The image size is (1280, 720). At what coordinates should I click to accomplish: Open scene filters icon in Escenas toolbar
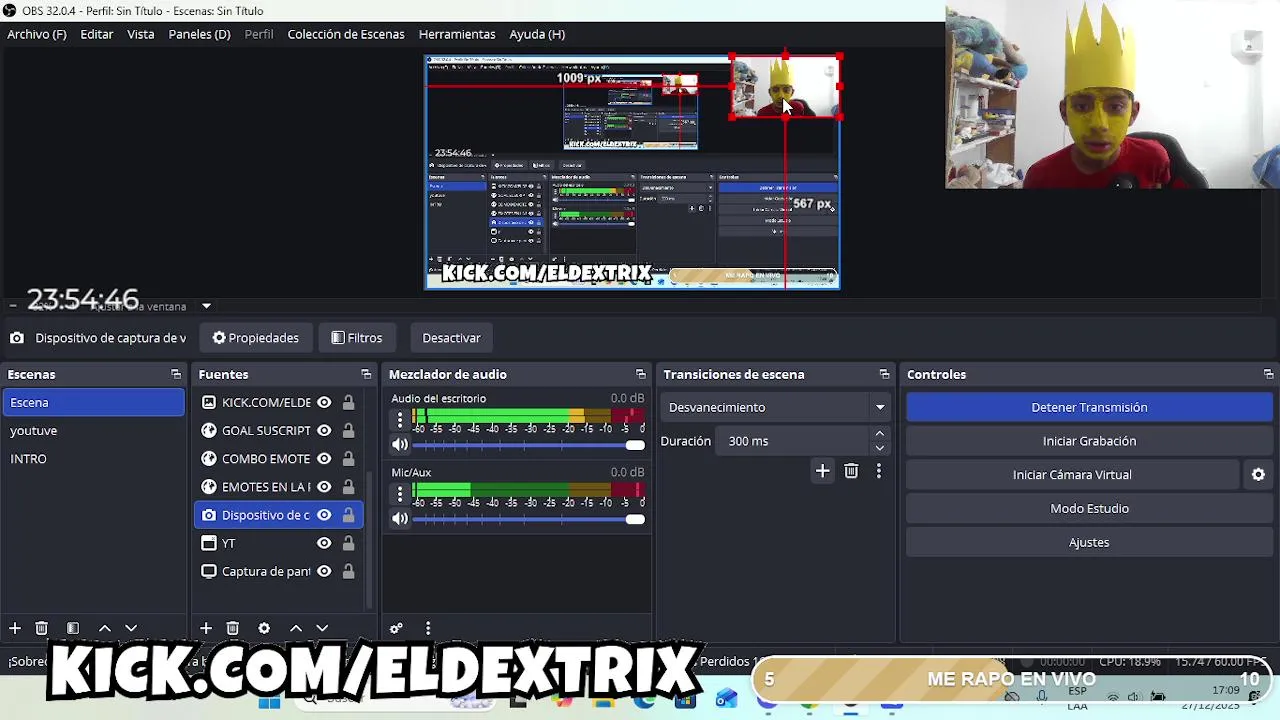tap(73, 628)
